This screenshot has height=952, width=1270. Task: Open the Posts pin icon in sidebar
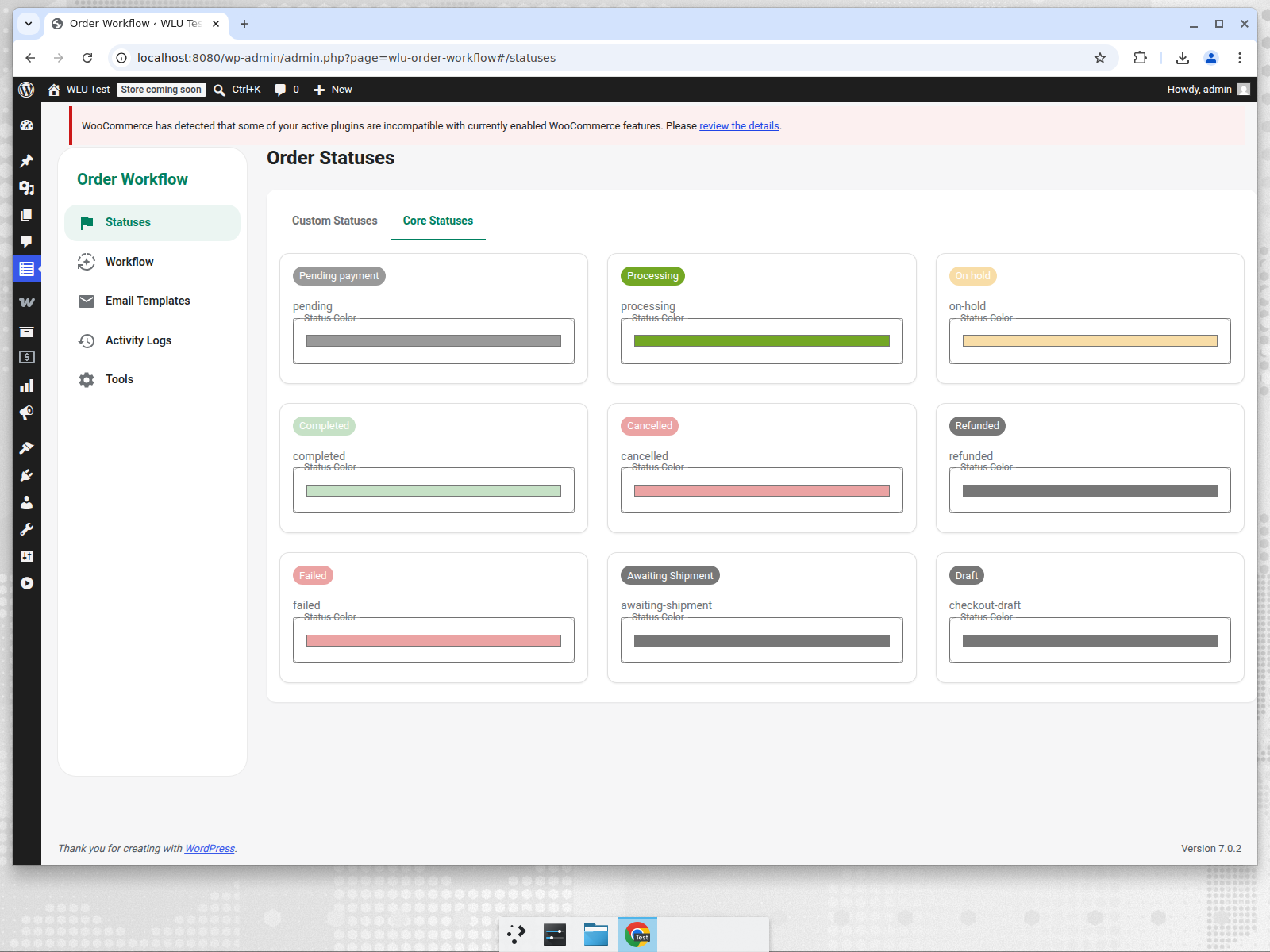pyautogui.click(x=26, y=161)
